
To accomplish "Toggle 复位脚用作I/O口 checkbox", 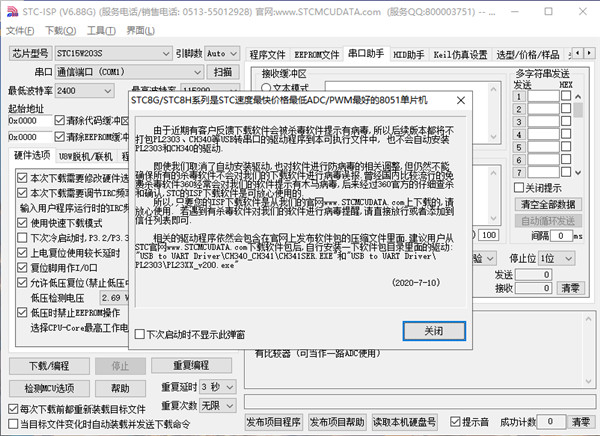I will coord(22,268).
